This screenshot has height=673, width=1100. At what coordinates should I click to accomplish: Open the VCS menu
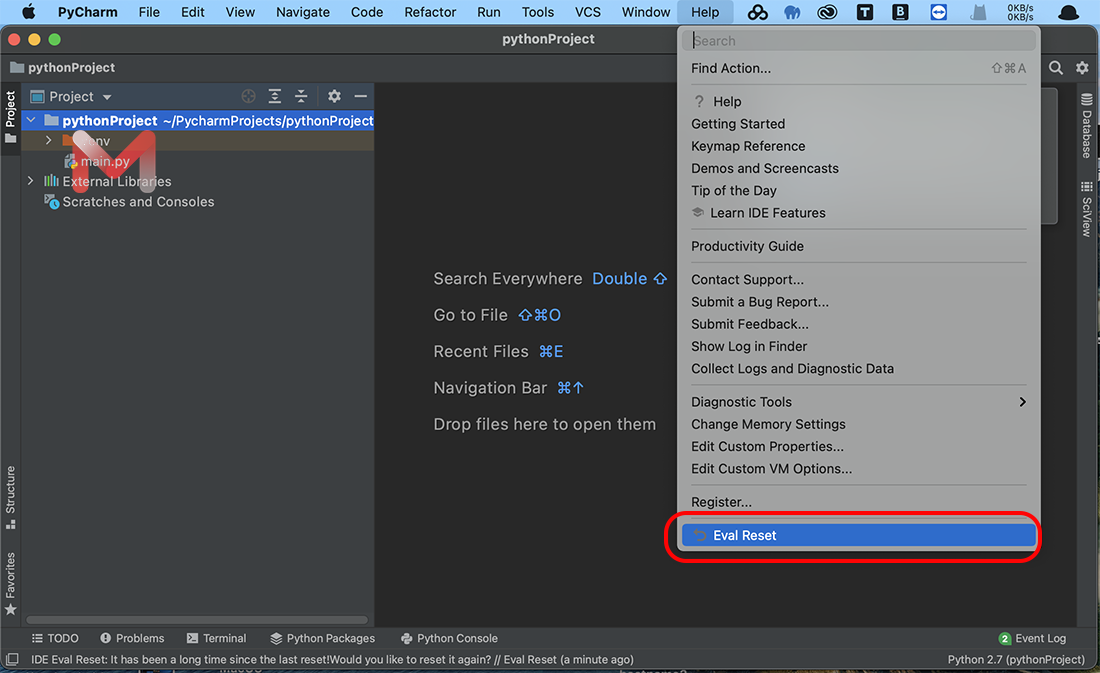click(x=587, y=12)
